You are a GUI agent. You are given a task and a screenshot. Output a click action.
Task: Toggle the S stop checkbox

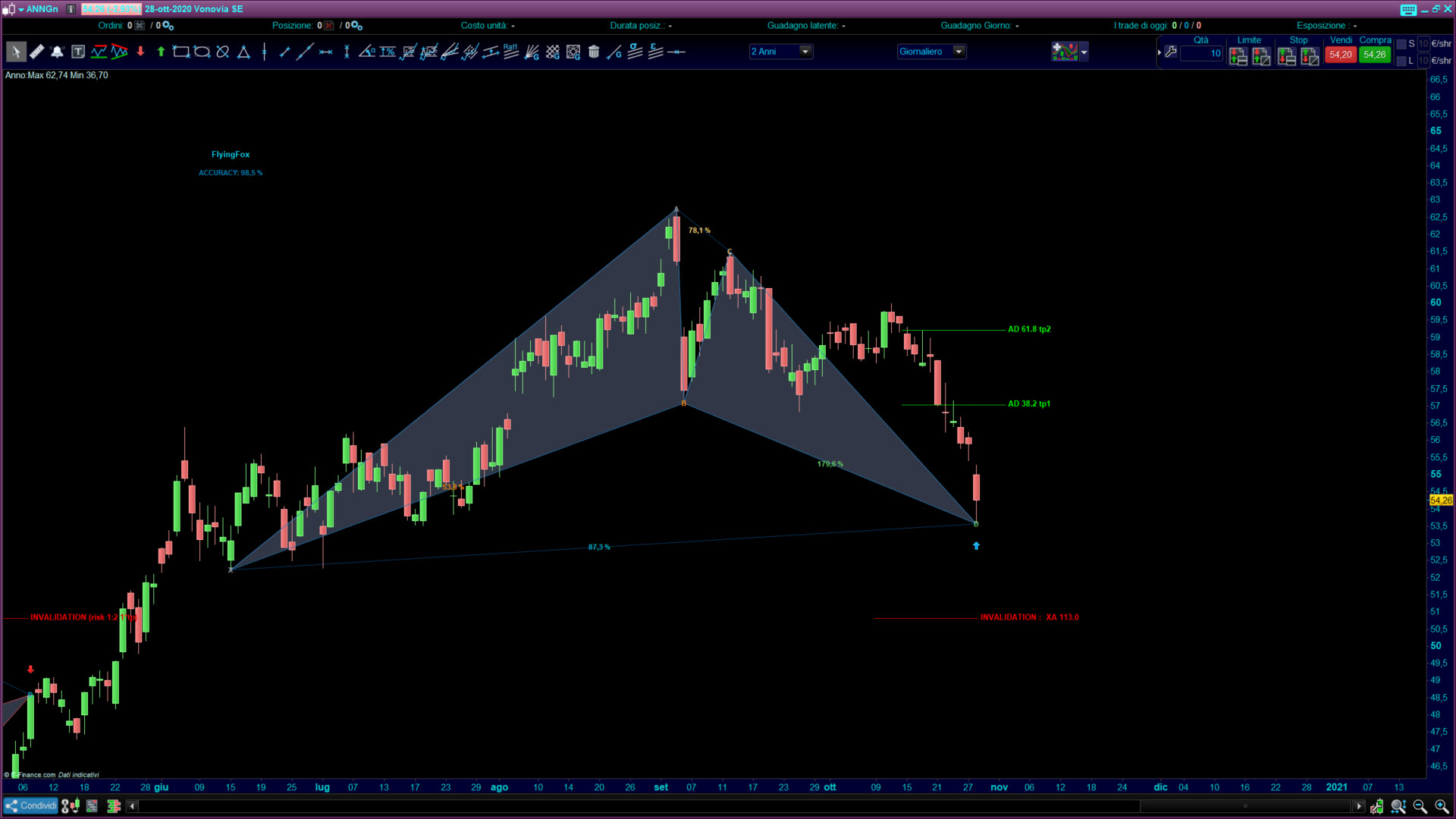1401,44
